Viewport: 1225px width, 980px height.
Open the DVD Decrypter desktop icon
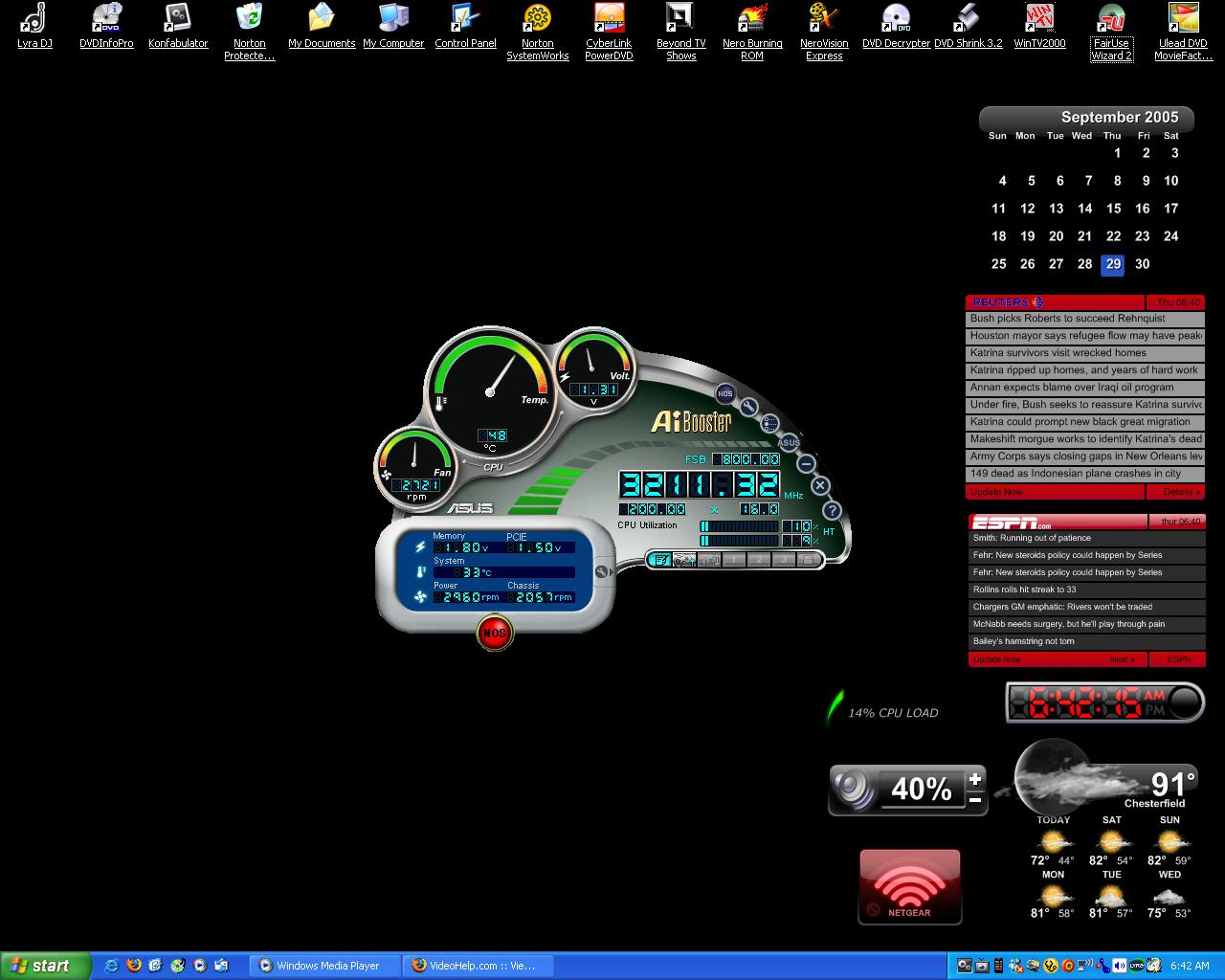(x=896, y=26)
